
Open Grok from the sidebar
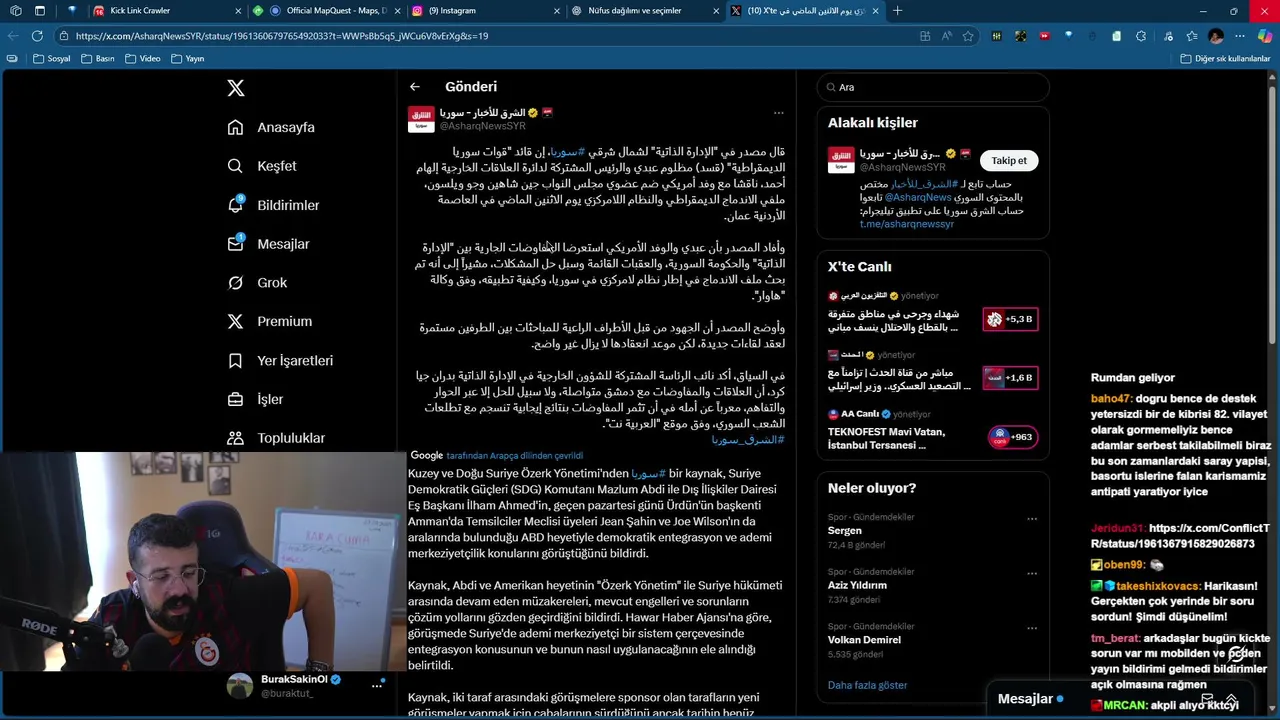[257, 283]
